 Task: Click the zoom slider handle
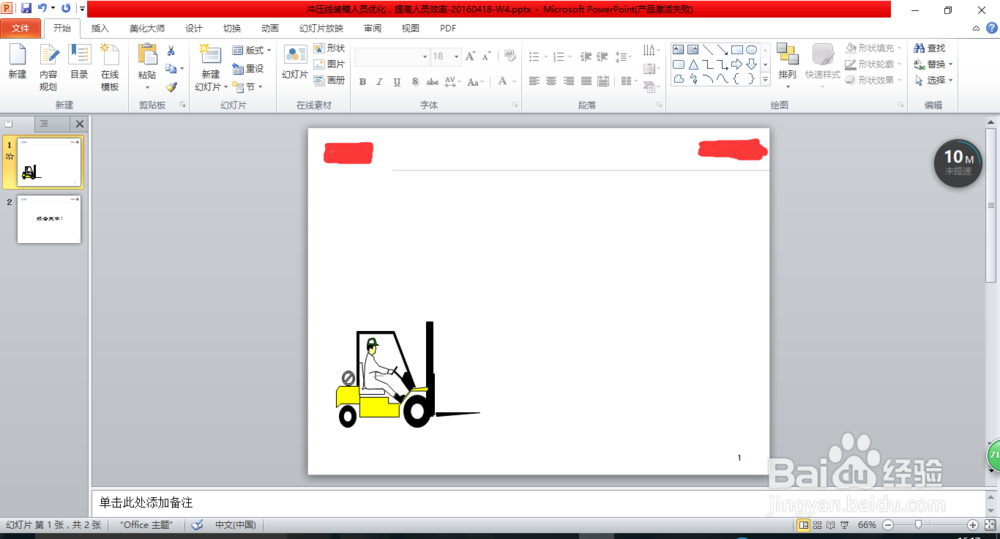pos(918,524)
